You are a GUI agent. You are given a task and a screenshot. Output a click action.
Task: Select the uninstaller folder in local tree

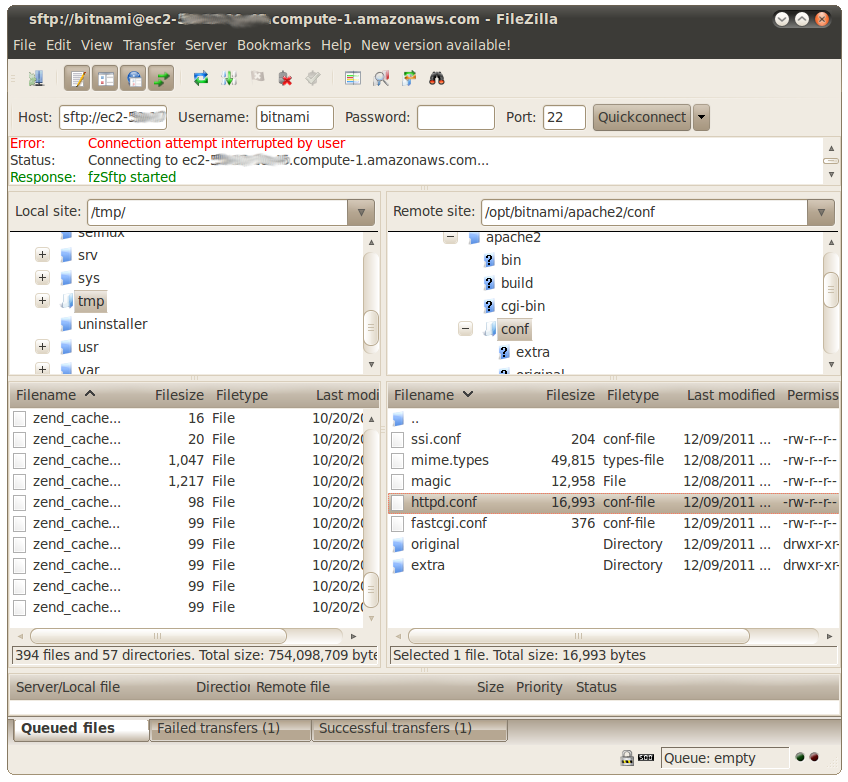click(x=112, y=324)
